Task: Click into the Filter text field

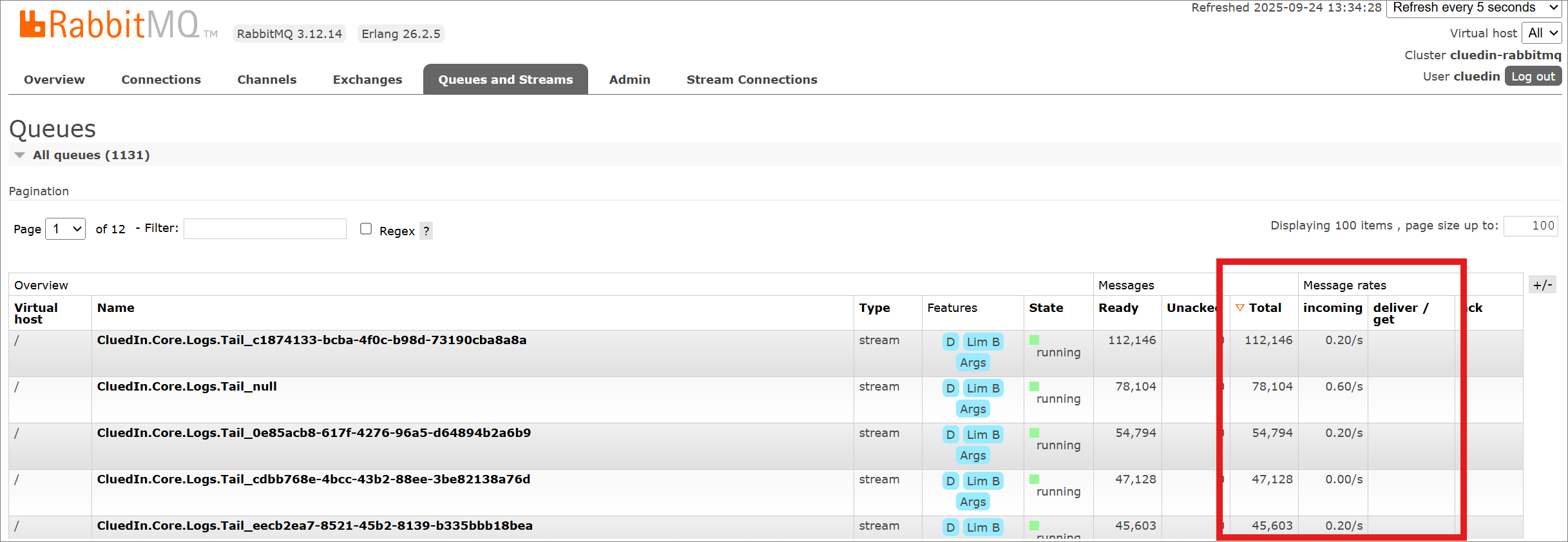Action: tap(265, 229)
